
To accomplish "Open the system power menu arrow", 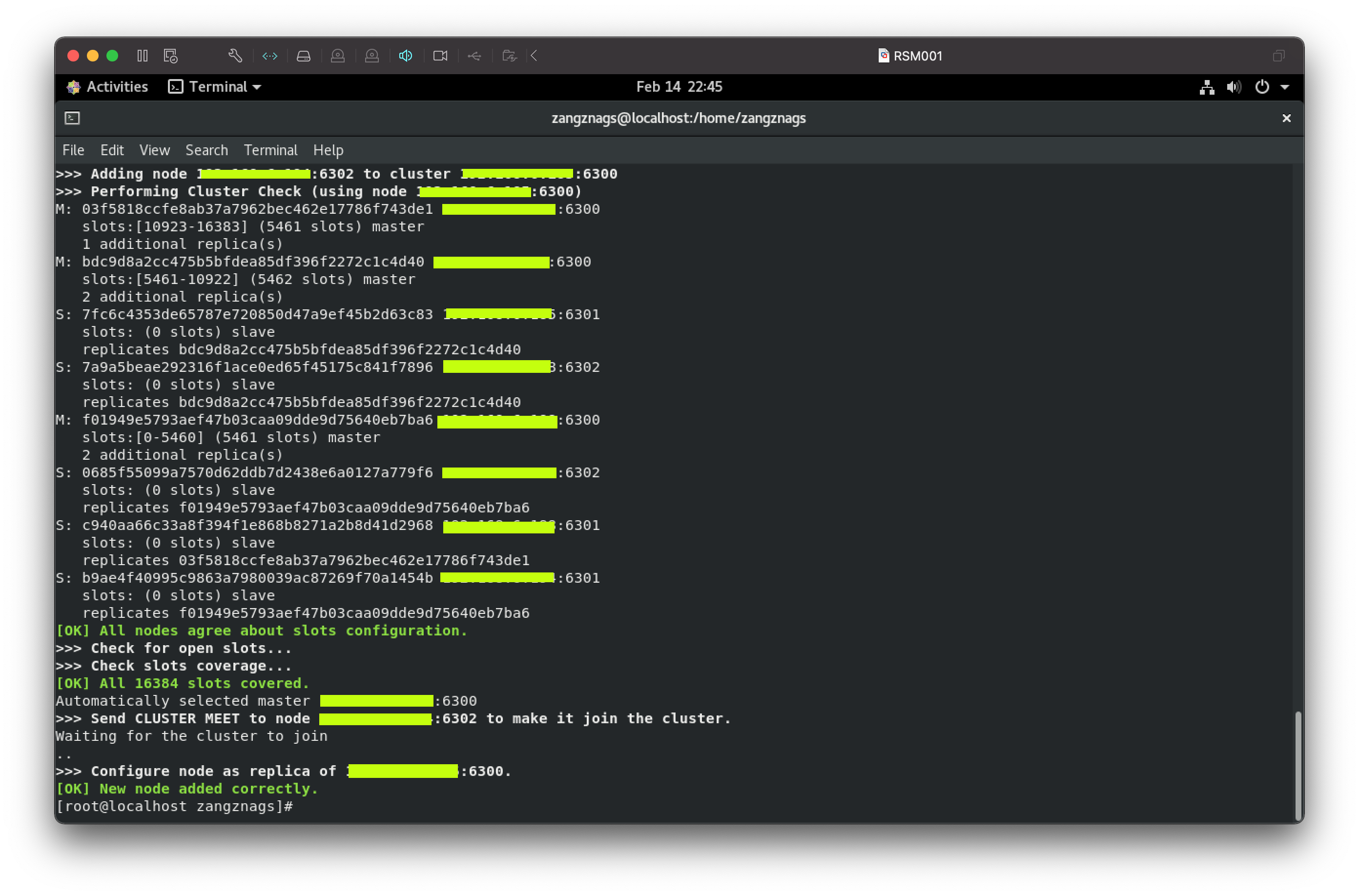I will click(1285, 87).
